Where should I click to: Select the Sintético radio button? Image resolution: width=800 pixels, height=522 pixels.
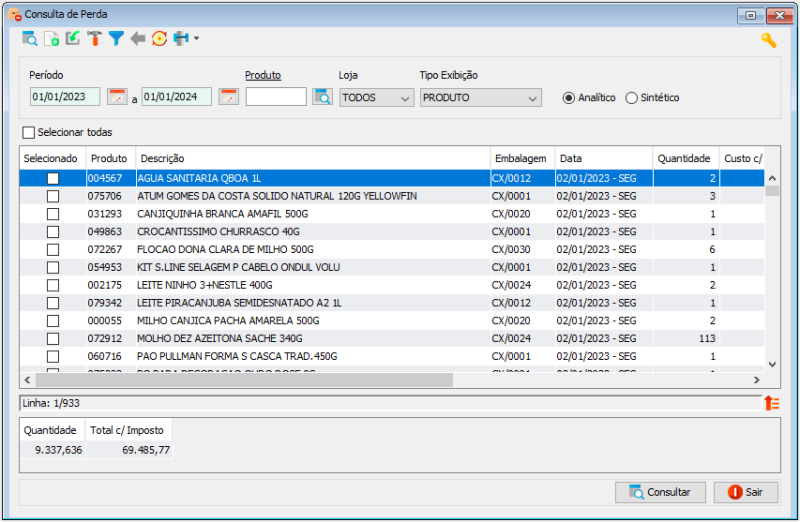(631, 98)
